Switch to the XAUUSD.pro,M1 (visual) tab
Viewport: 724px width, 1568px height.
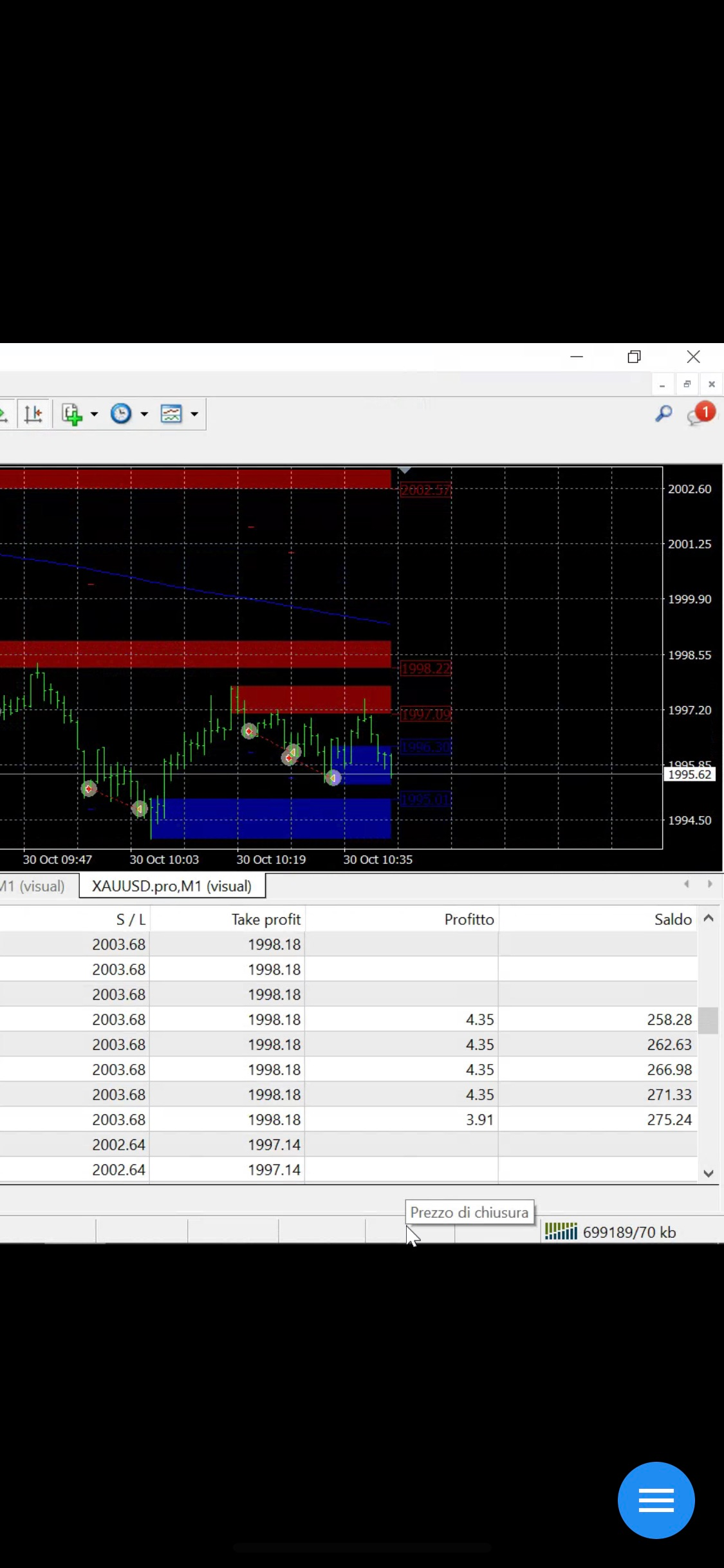point(172,886)
